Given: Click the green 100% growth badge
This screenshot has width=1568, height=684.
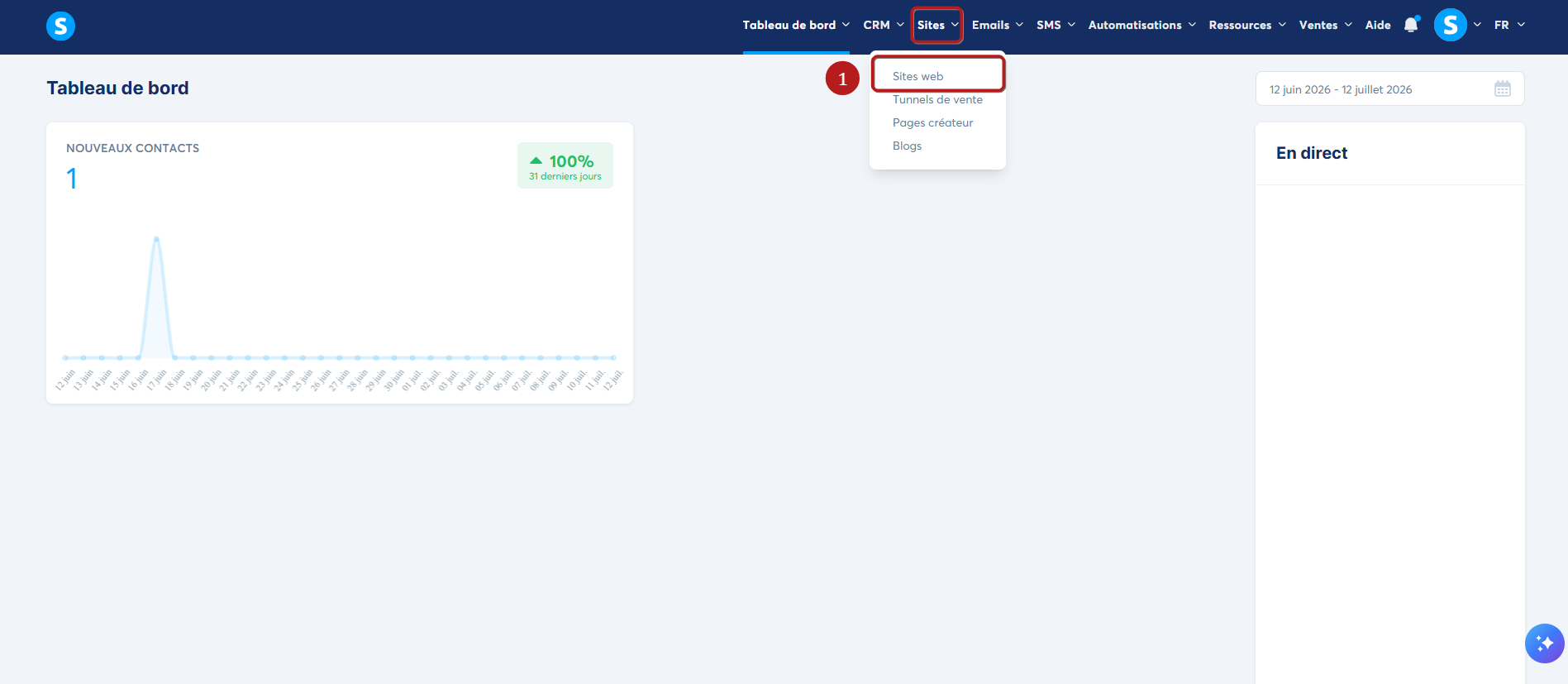Looking at the screenshot, I should click(565, 165).
